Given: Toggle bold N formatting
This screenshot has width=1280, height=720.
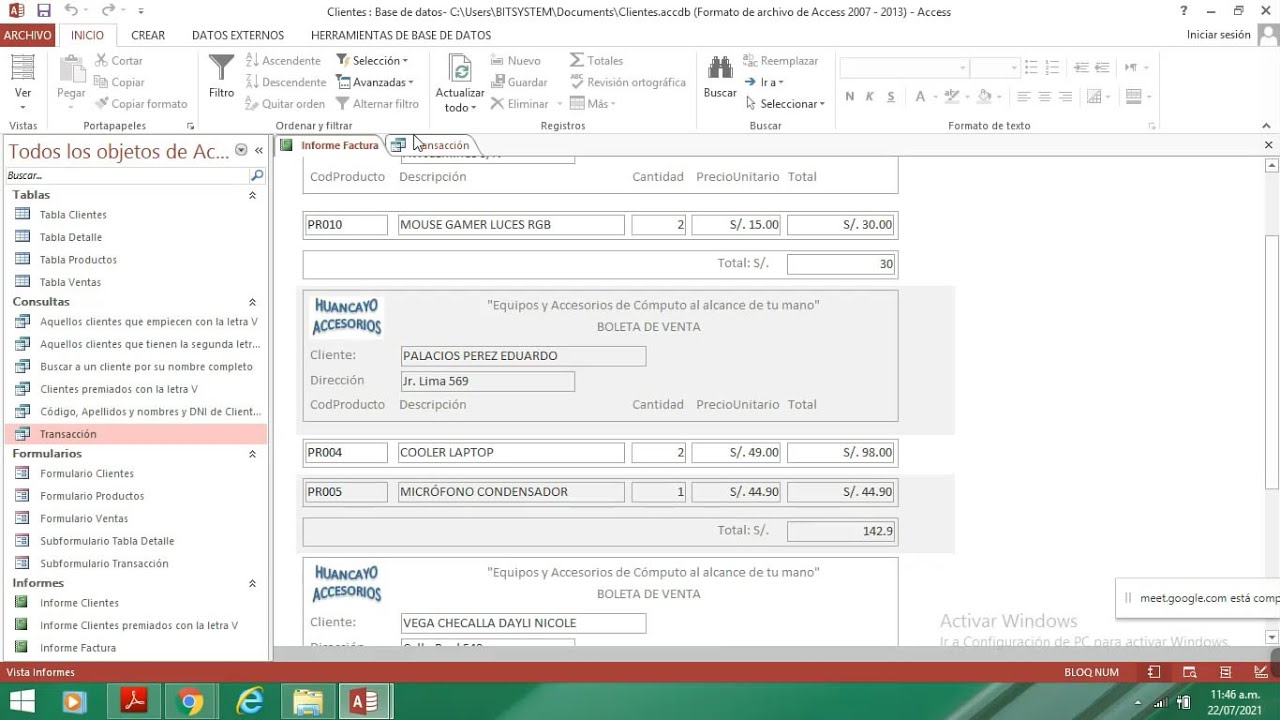Looking at the screenshot, I should coord(850,97).
